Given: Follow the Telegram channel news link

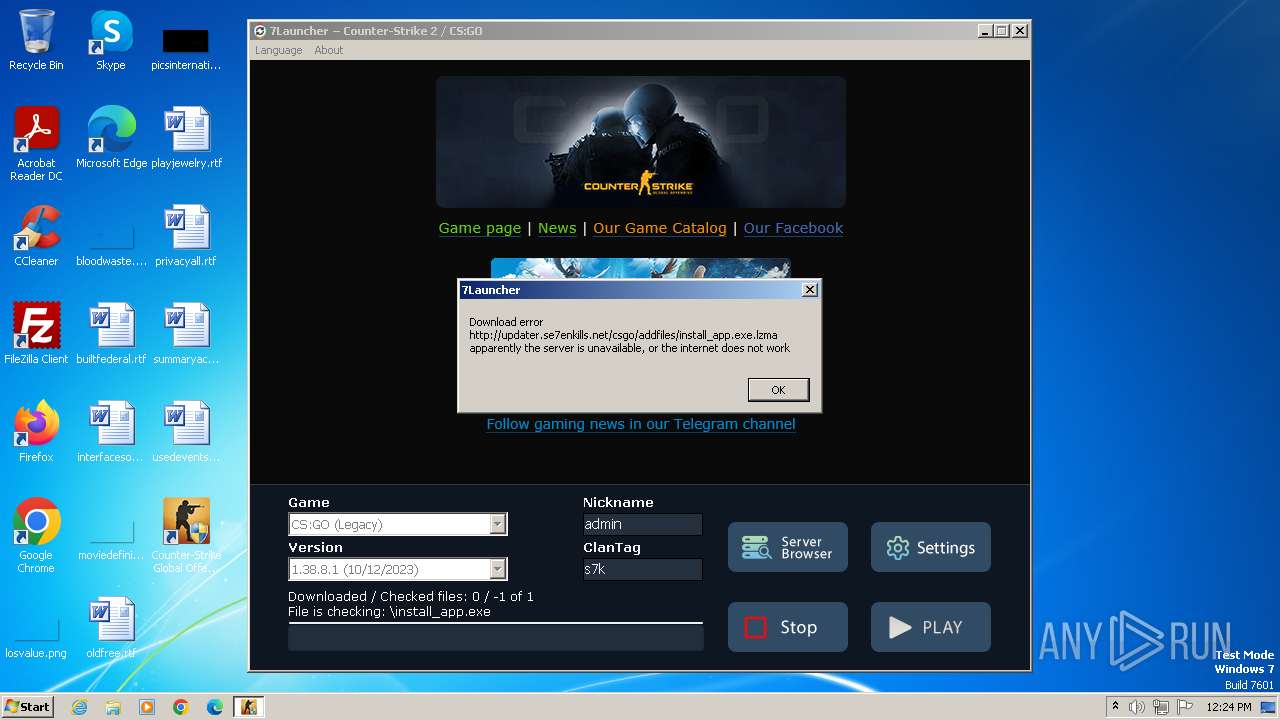Looking at the screenshot, I should [x=641, y=424].
